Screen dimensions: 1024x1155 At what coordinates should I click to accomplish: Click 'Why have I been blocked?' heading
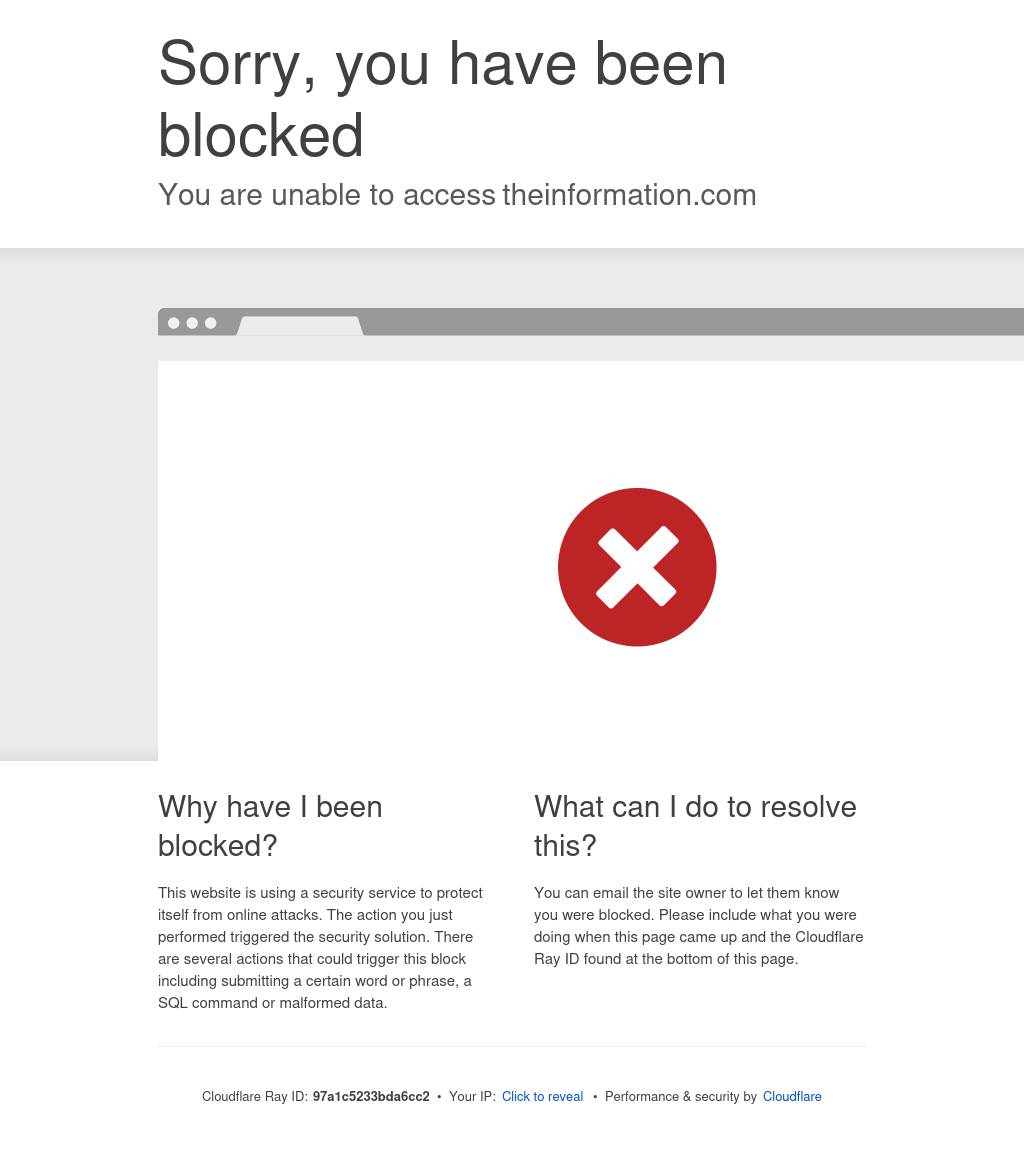coord(270,826)
